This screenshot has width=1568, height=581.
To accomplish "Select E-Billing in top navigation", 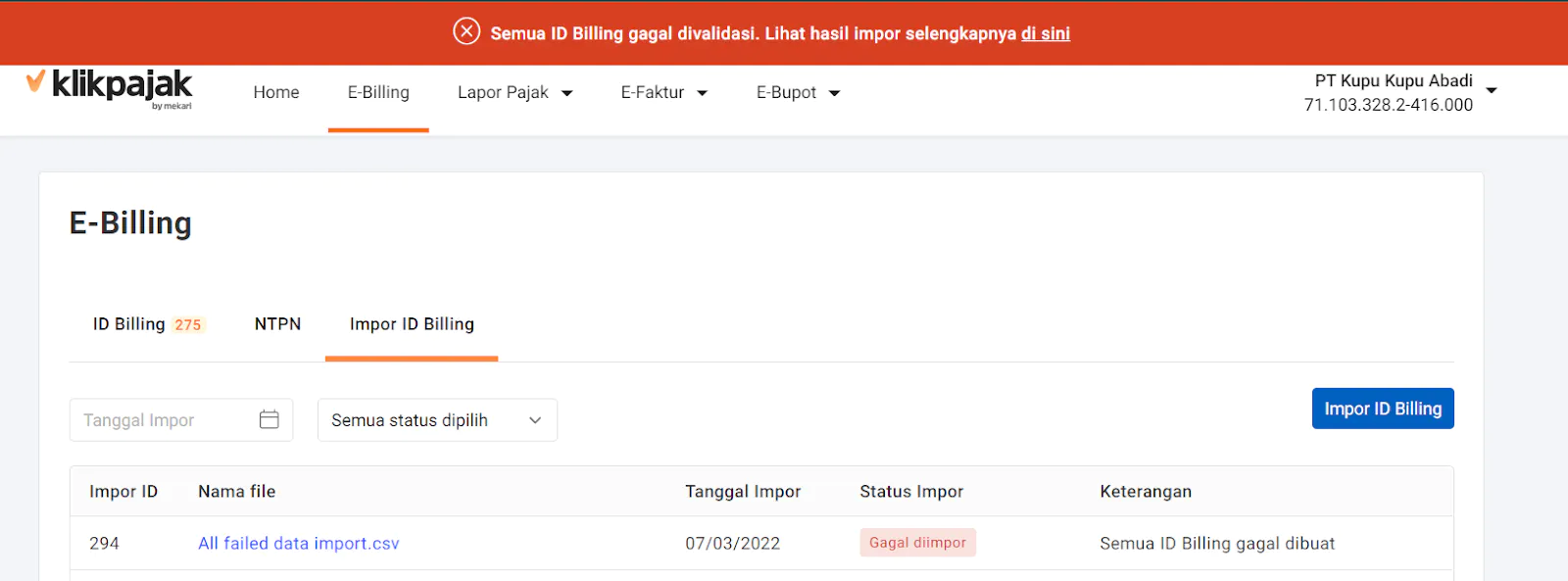I will [378, 92].
